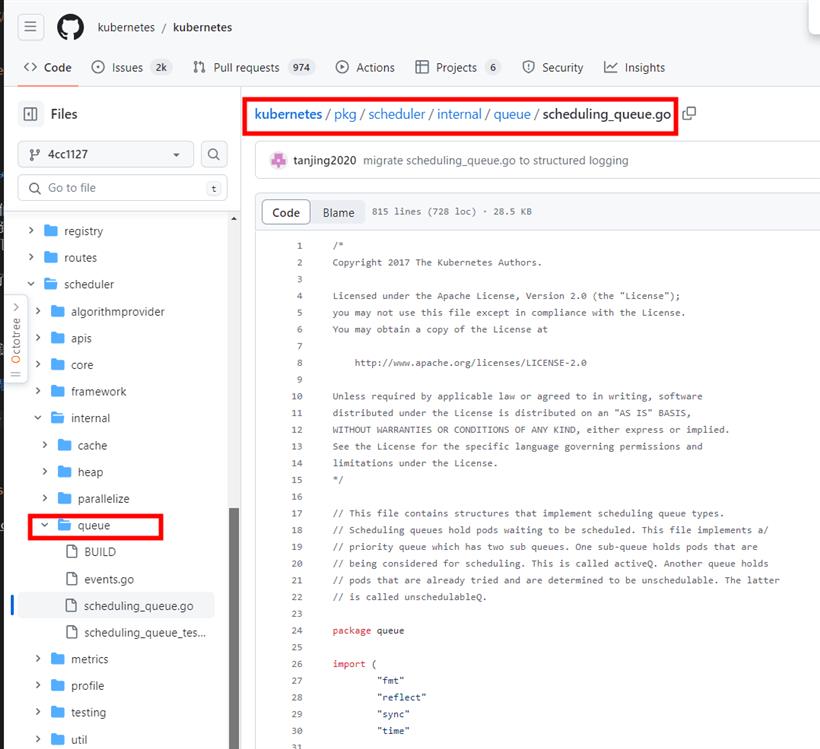Open the Octotree side tab

(x=16, y=339)
